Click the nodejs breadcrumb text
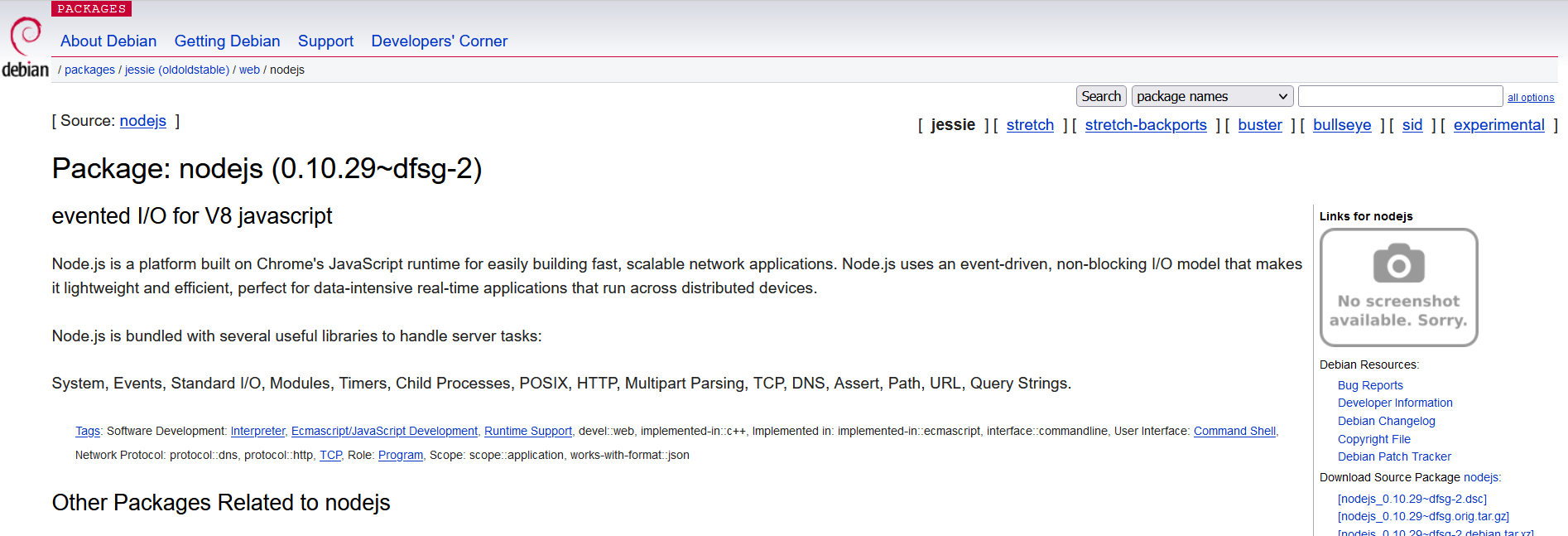Screen dimensions: 1568x536 pyautogui.click(x=287, y=70)
